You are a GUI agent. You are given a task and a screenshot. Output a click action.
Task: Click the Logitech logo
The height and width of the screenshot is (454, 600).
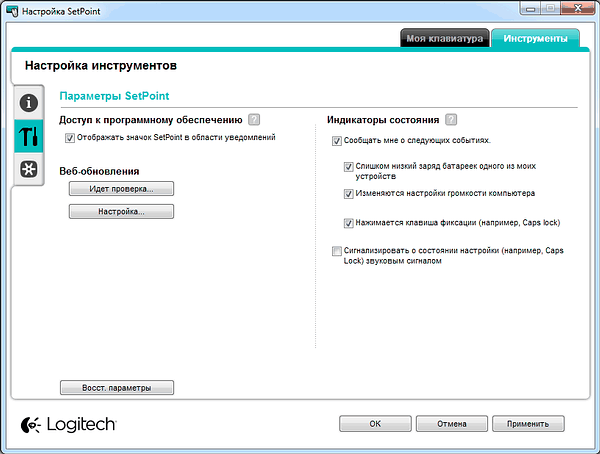(68, 425)
